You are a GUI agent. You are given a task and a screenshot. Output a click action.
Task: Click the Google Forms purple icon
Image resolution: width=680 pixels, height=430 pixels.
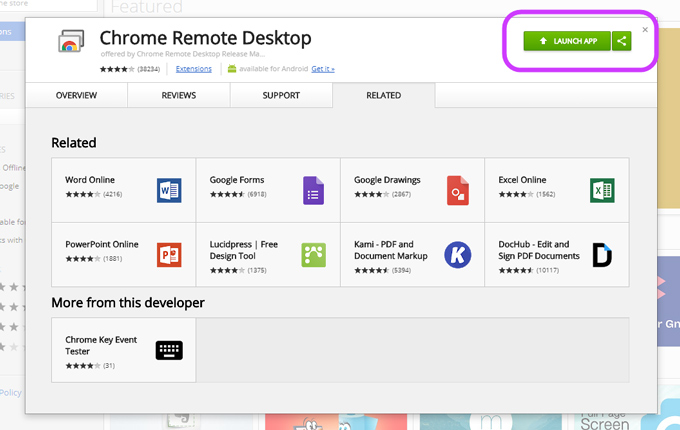(314, 190)
